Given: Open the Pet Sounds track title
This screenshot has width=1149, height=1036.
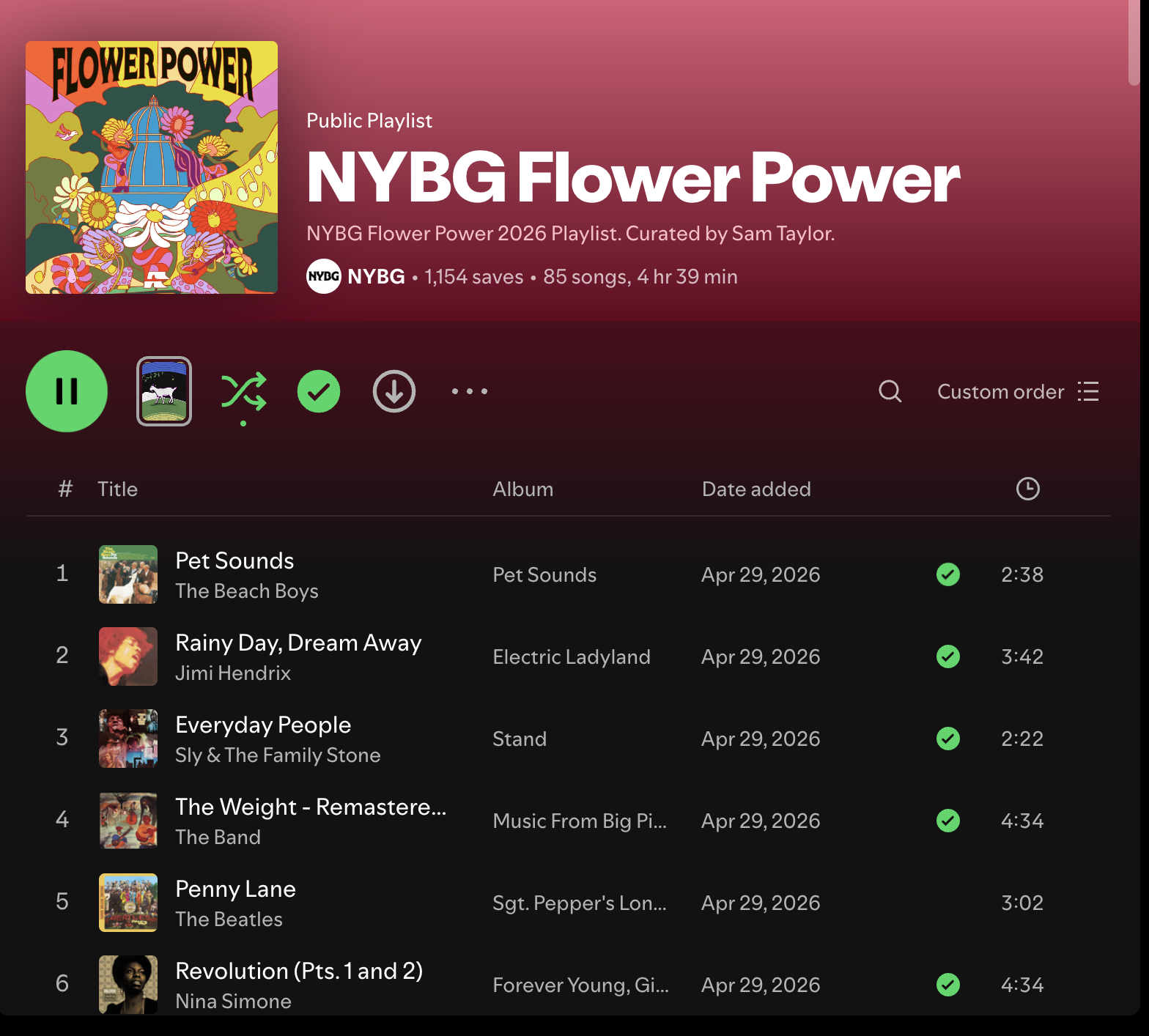Looking at the screenshot, I should pos(234,560).
